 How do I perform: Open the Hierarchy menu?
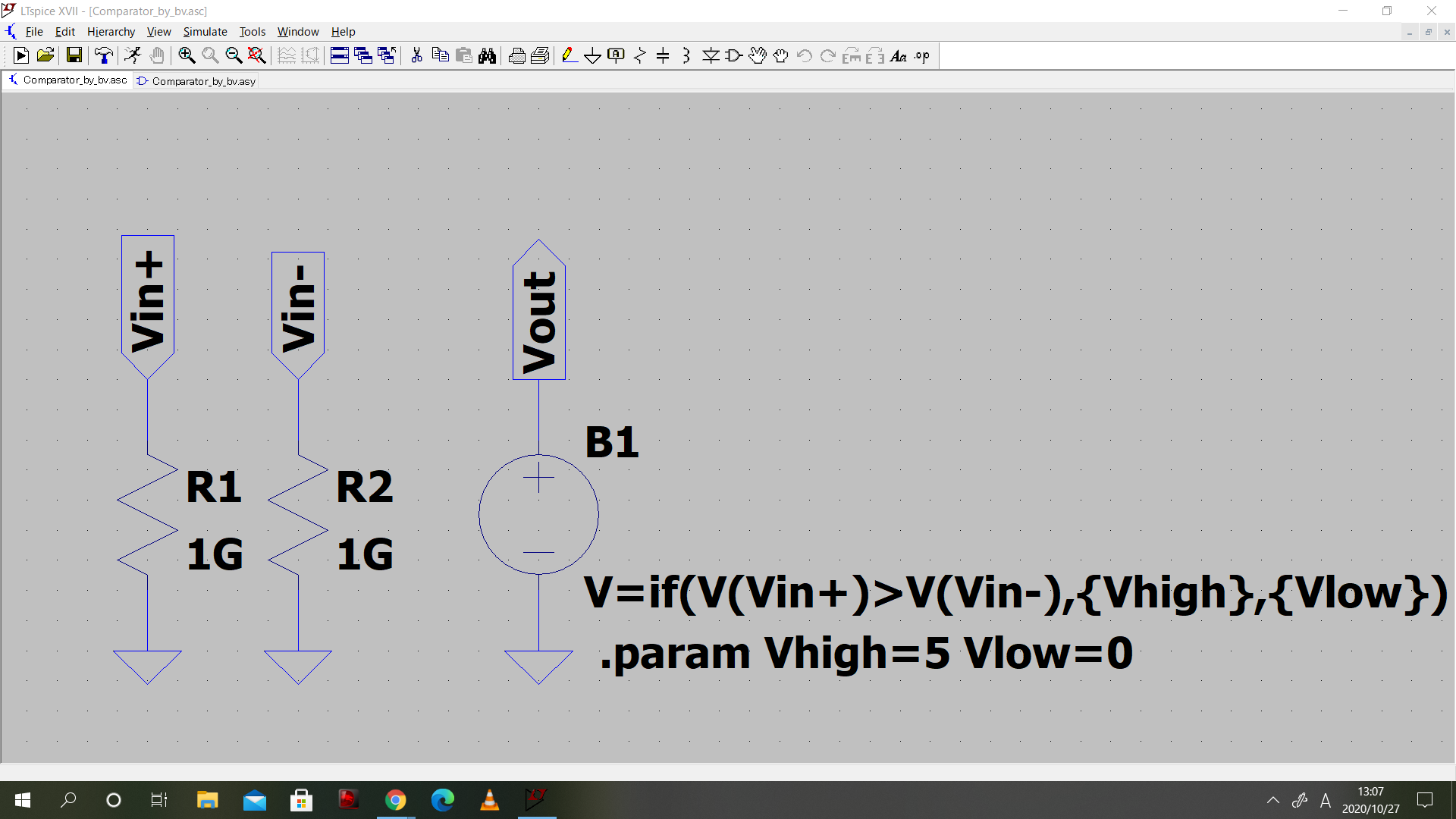[111, 32]
